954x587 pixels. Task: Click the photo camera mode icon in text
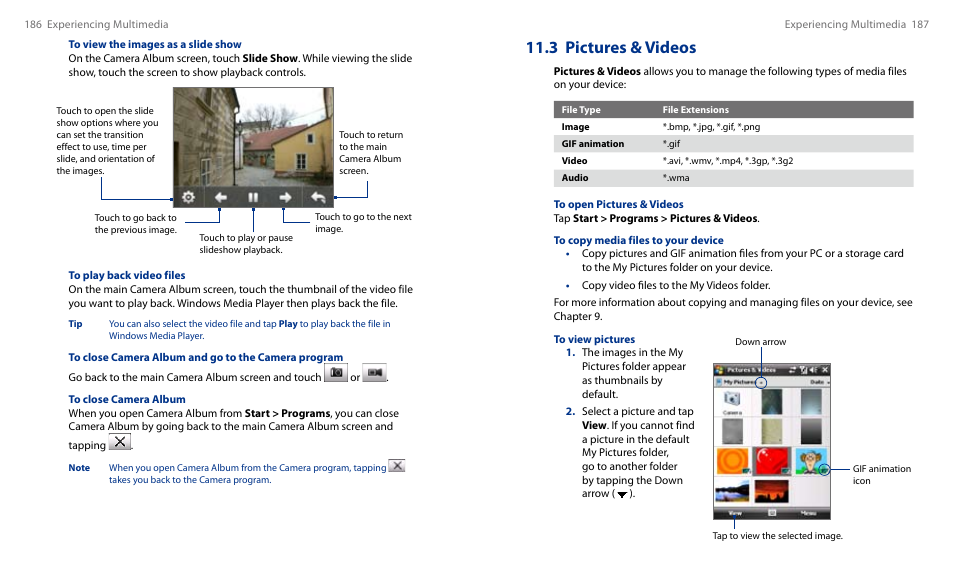[x=336, y=372]
